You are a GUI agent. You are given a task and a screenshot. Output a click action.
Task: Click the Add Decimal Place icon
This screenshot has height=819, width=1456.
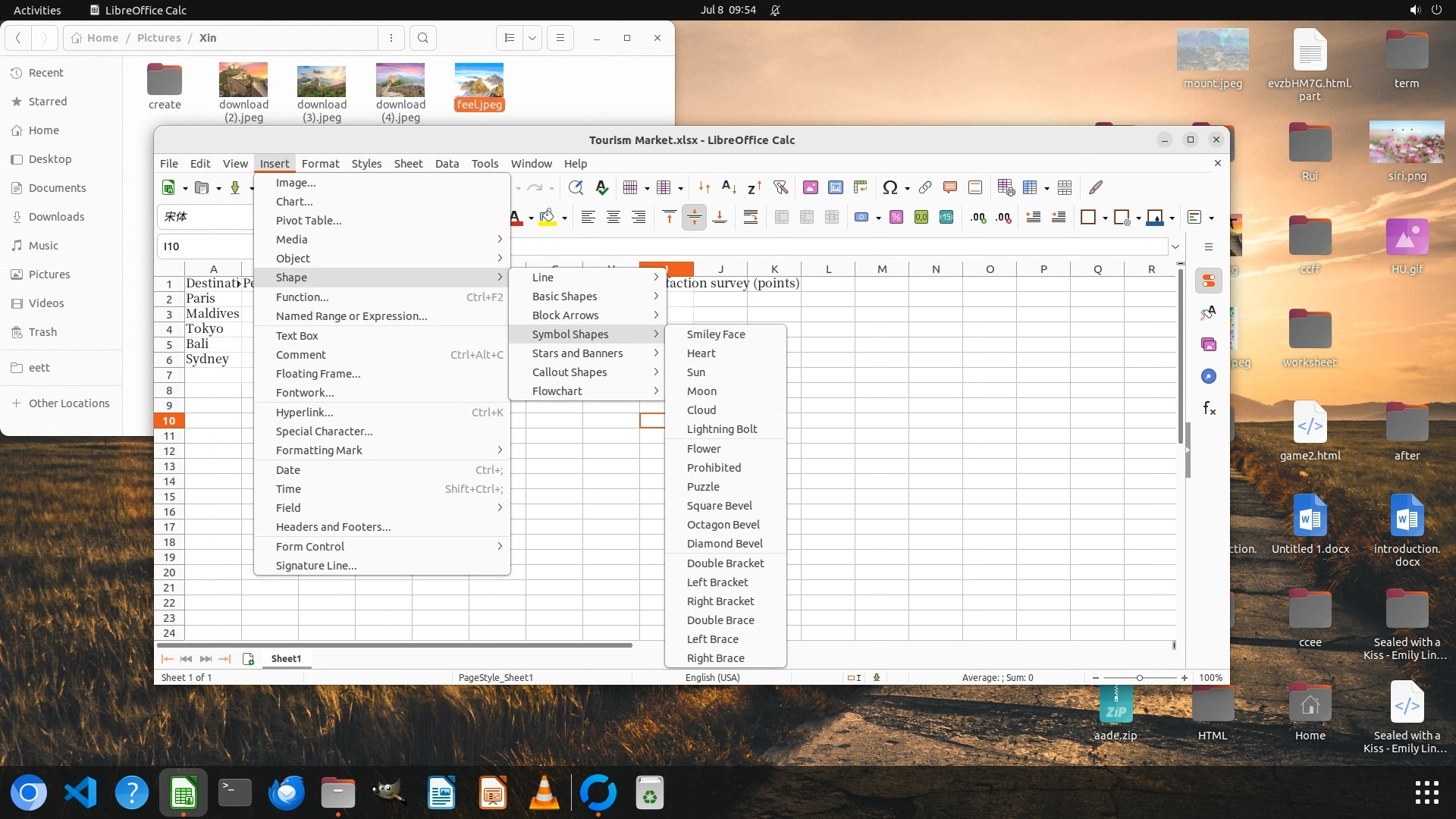pyautogui.click(x=978, y=218)
